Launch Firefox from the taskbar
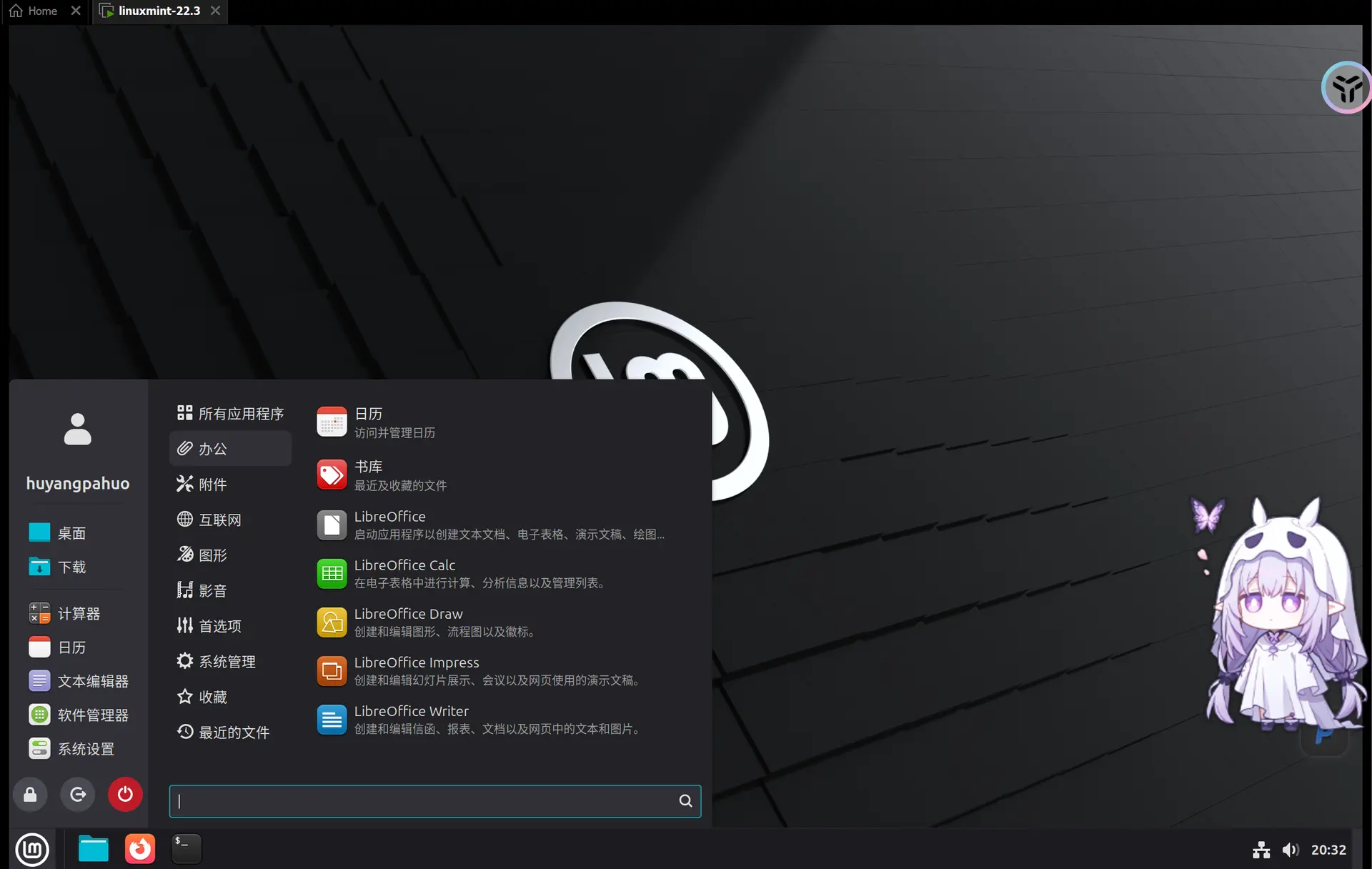This screenshot has width=1372, height=869. [140, 849]
